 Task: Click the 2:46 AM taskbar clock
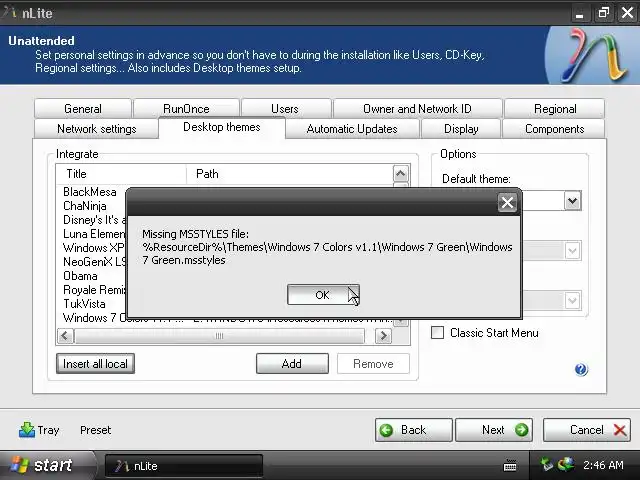(x=603, y=465)
